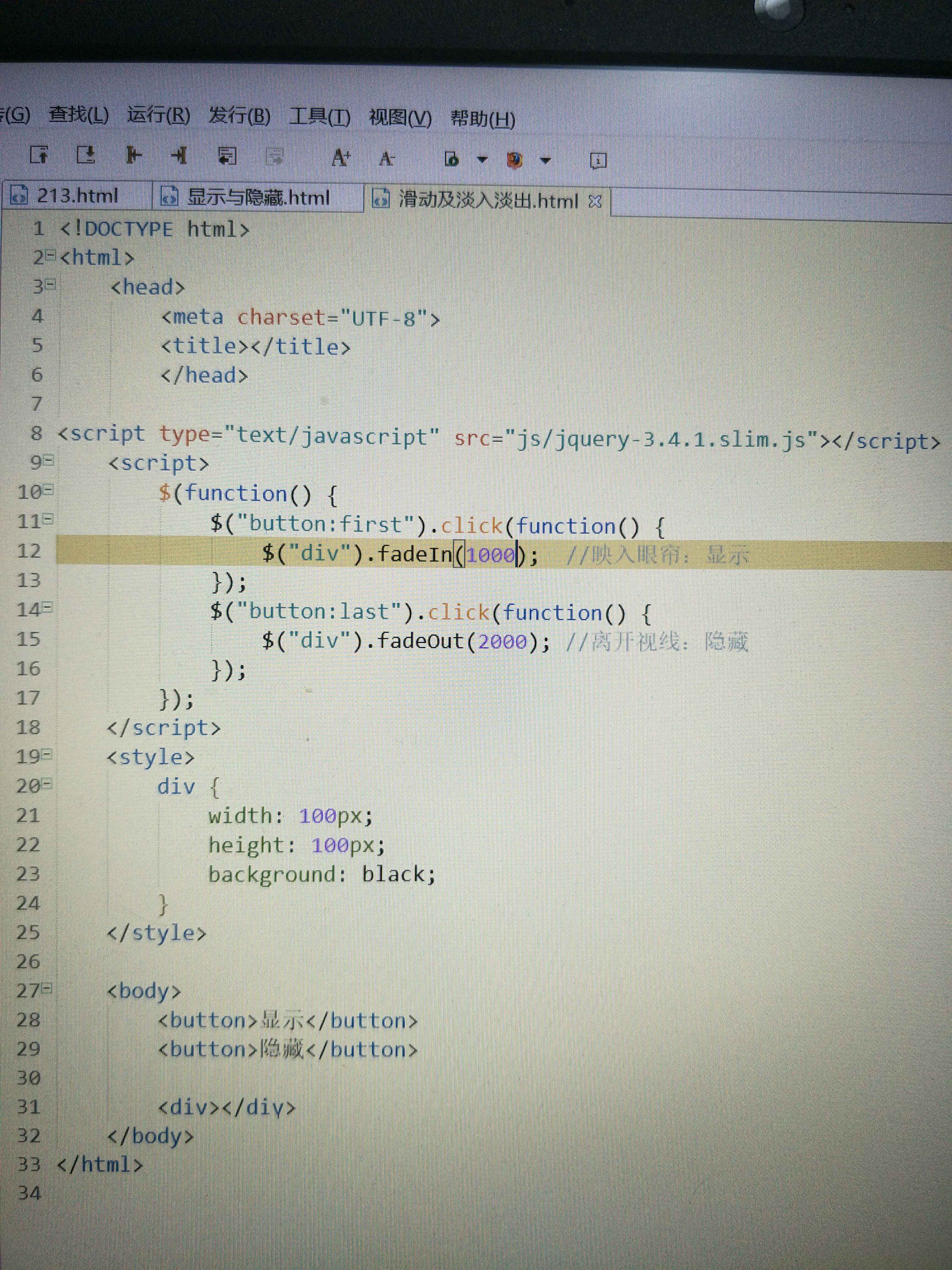Click line number 7 in gutter
The height and width of the screenshot is (1270, 952).
[x=37, y=404]
